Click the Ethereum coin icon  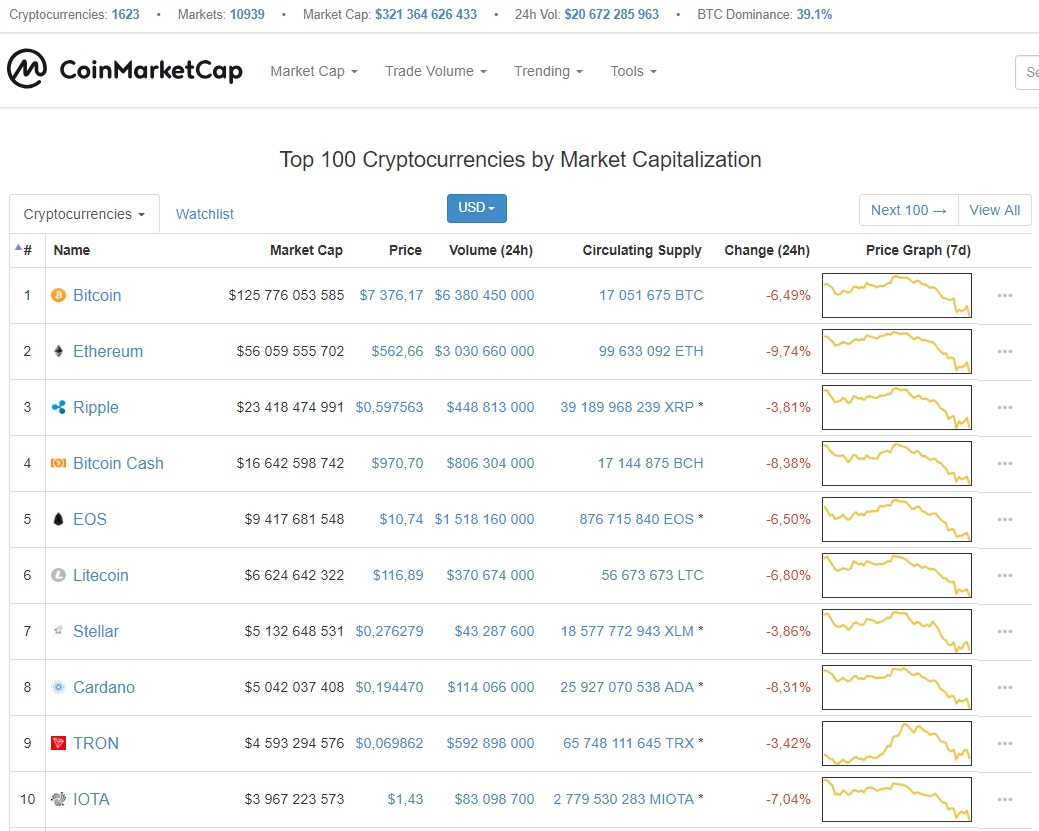[x=58, y=351]
